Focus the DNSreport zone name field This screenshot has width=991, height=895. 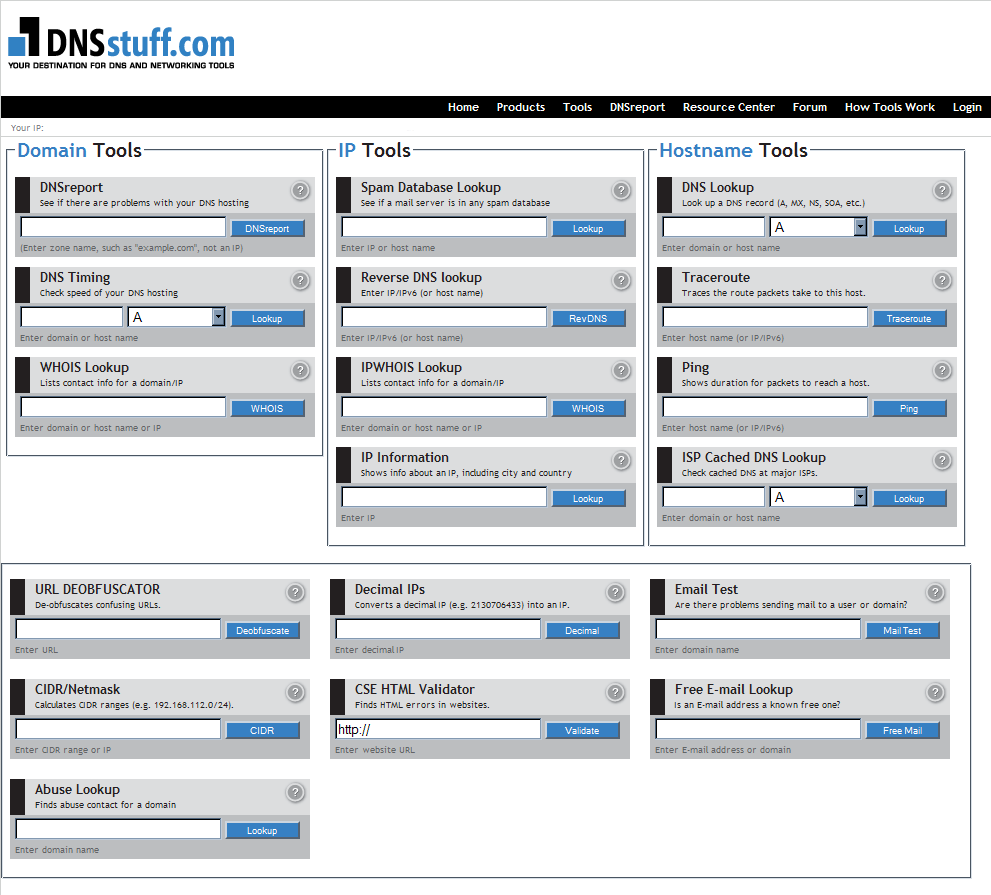pyautogui.click(x=123, y=227)
